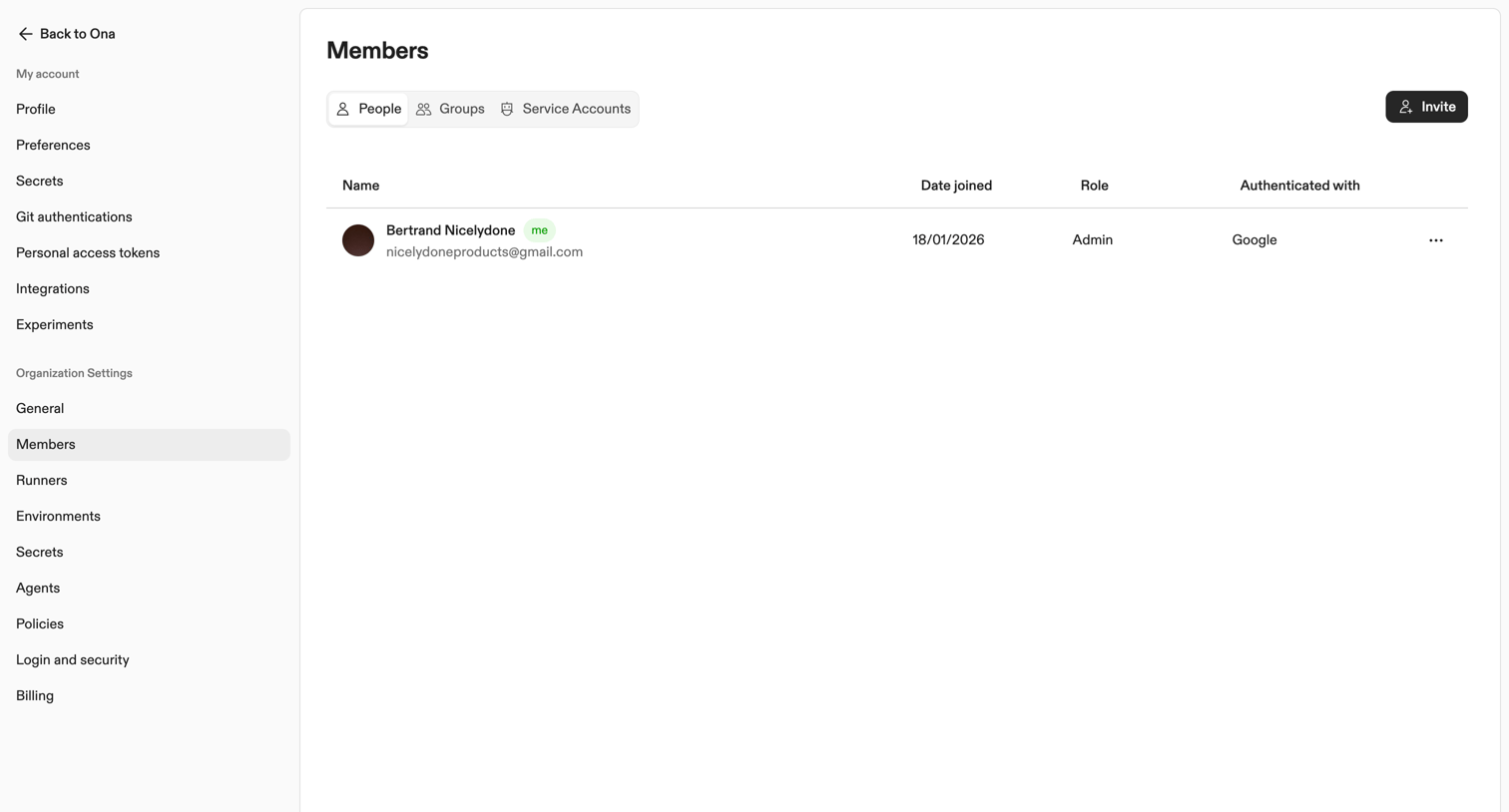Open the three-dots menu for Bertrand Nicelydone
Image resolution: width=1509 pixels, height=812 pixels.
(1436, 240)
